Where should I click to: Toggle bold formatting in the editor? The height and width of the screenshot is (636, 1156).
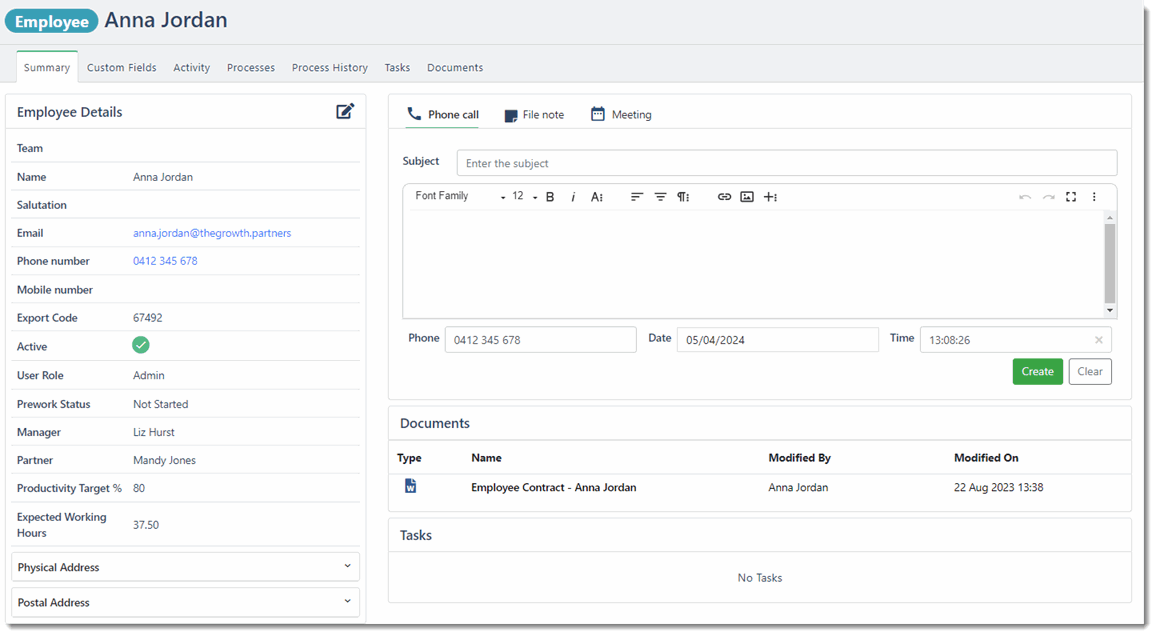pyautogui.click(x=549, y=196)
